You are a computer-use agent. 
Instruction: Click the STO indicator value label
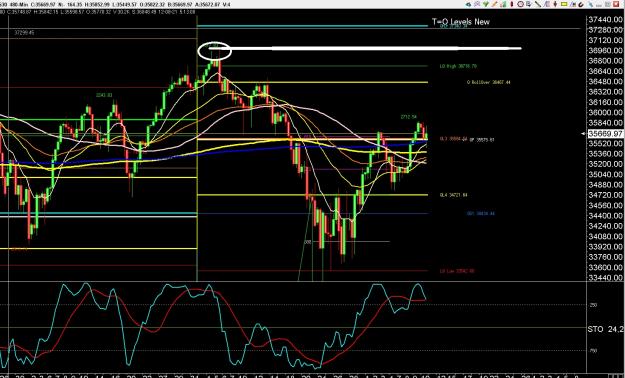pos(606,329)
